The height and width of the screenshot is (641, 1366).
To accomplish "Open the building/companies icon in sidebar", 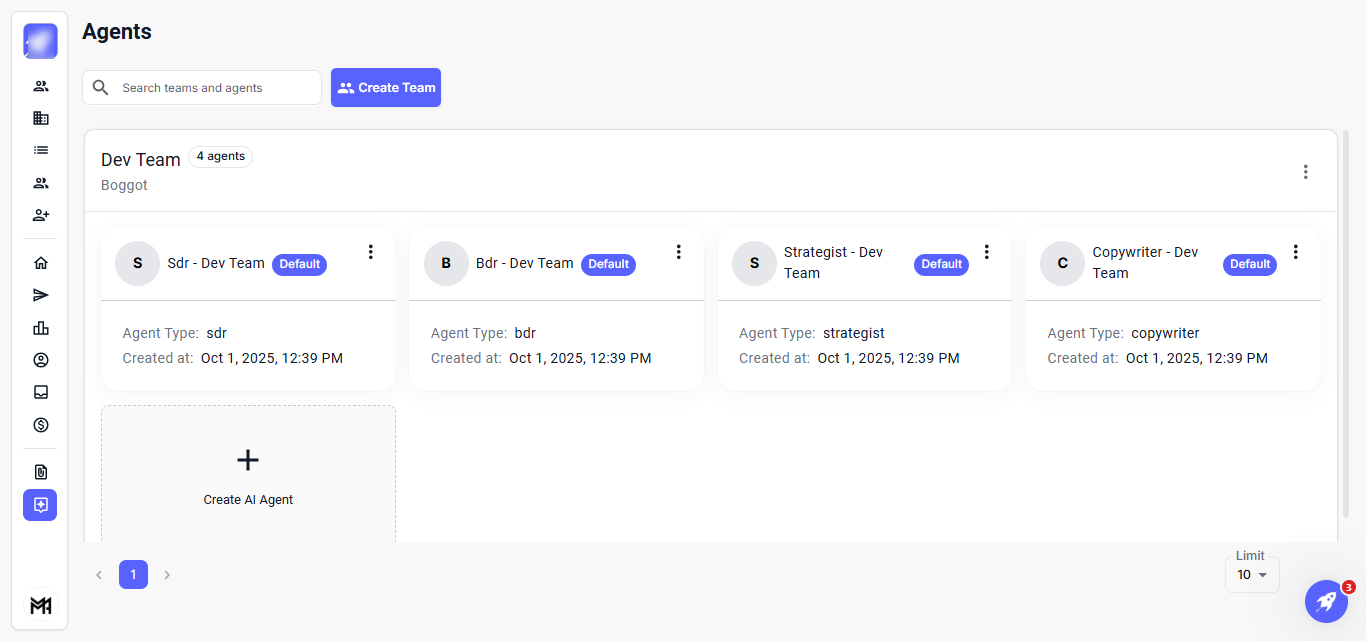I will 41,118.
